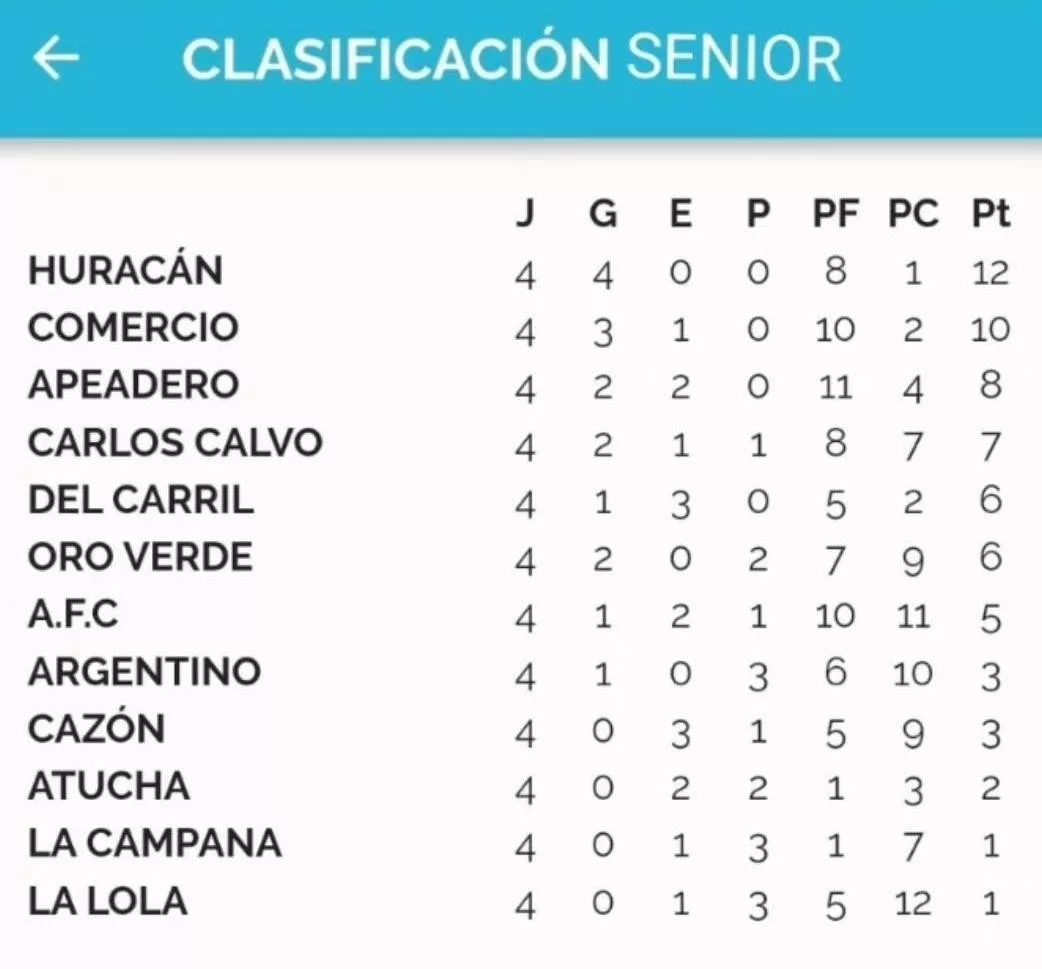Click the Pt points column header
Viewport: 1042px width, 969px height.
[x=990, y=213]
